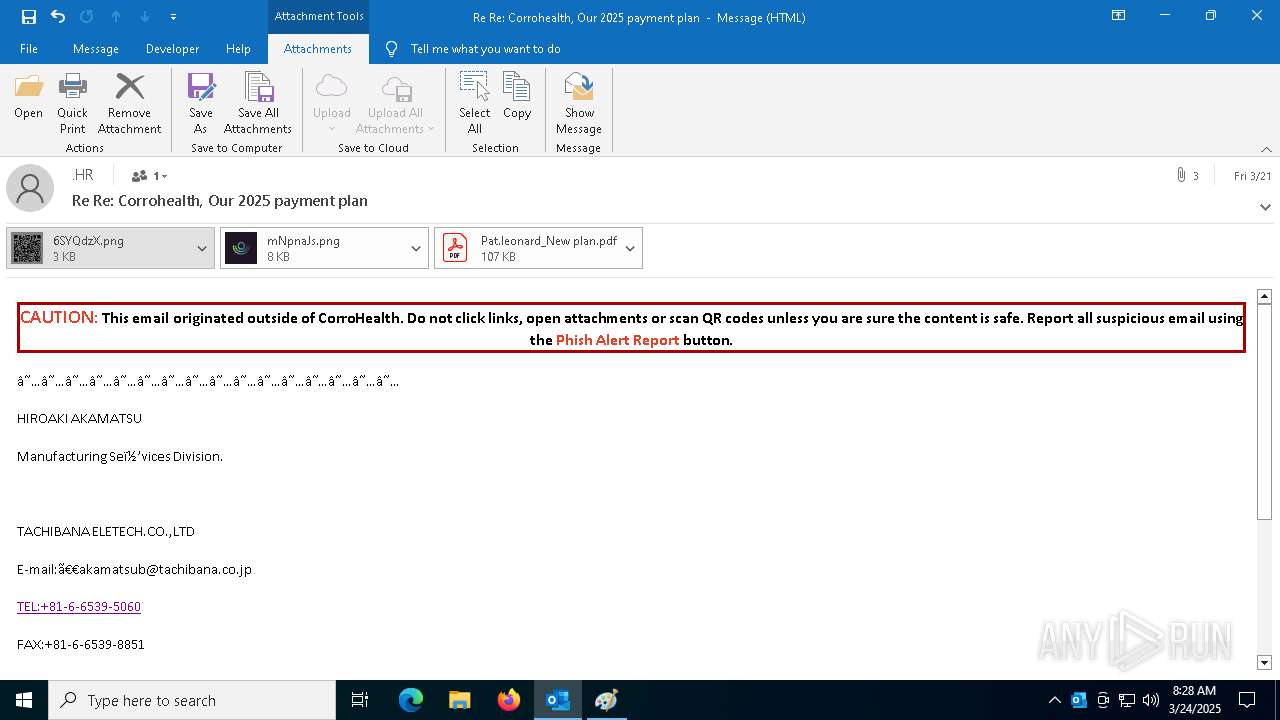Click the FAX:+81-6-6539-8851 text

tap(81, 645)
